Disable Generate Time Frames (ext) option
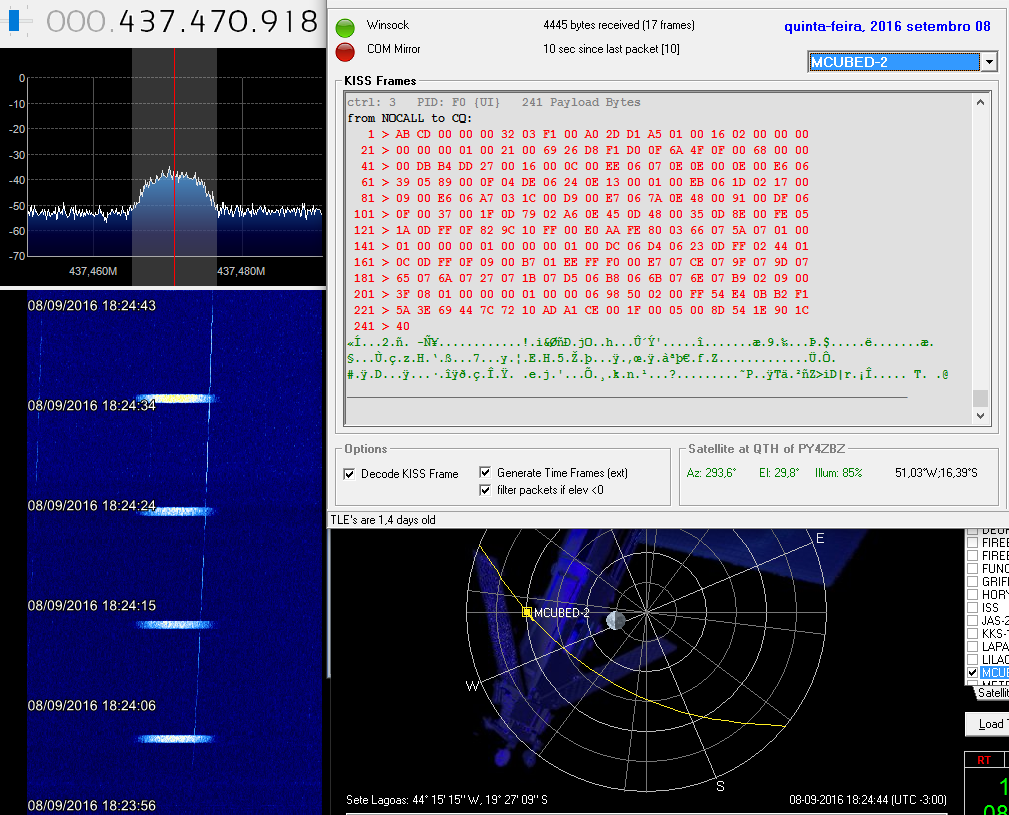The height and width of the screenshot is (815, 1009). point(486,473)
